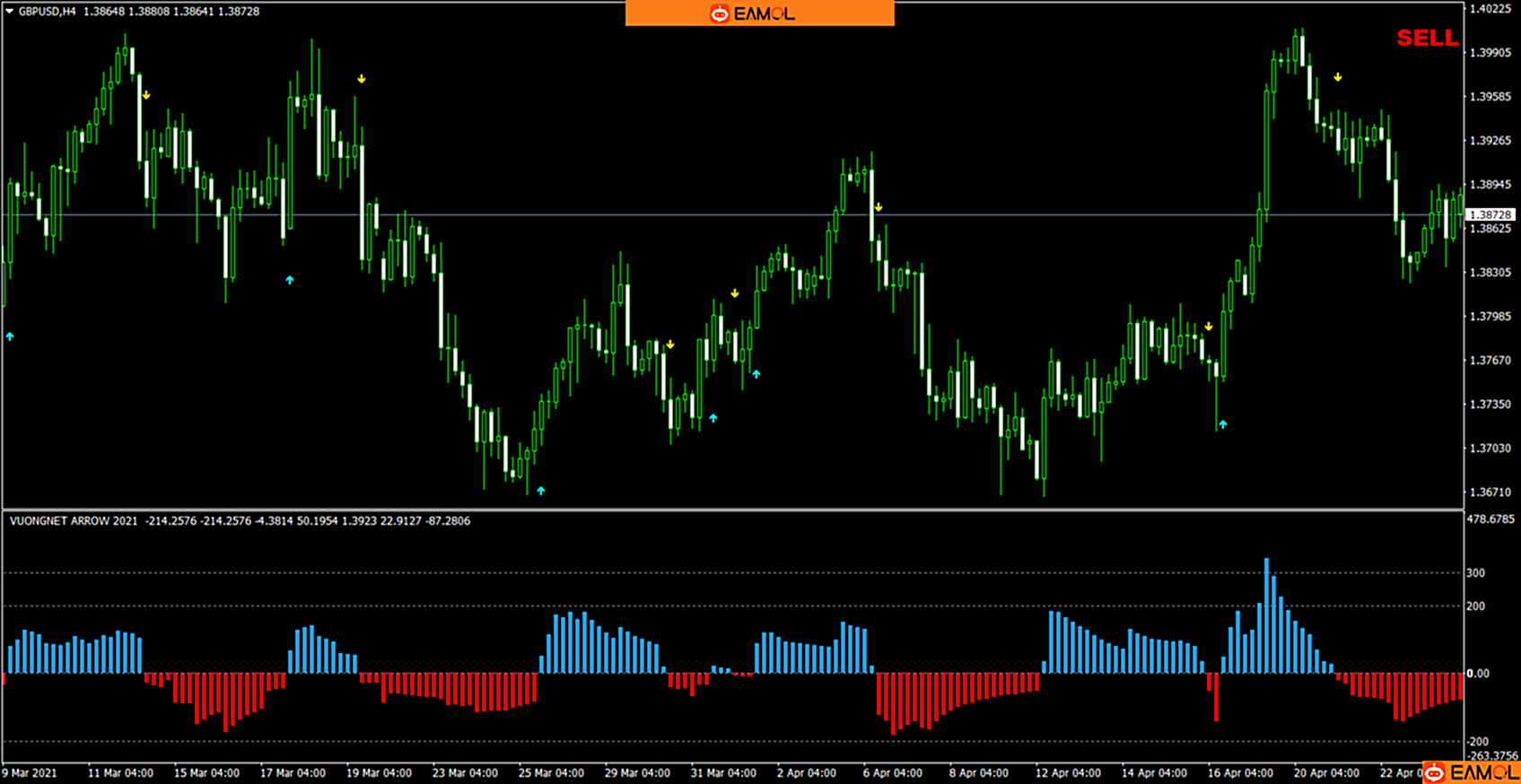This screenshot has width=1521, height=784.
Task: Click the yellow sell arrow near 20 Apr peak
Action: (1337, 78)
